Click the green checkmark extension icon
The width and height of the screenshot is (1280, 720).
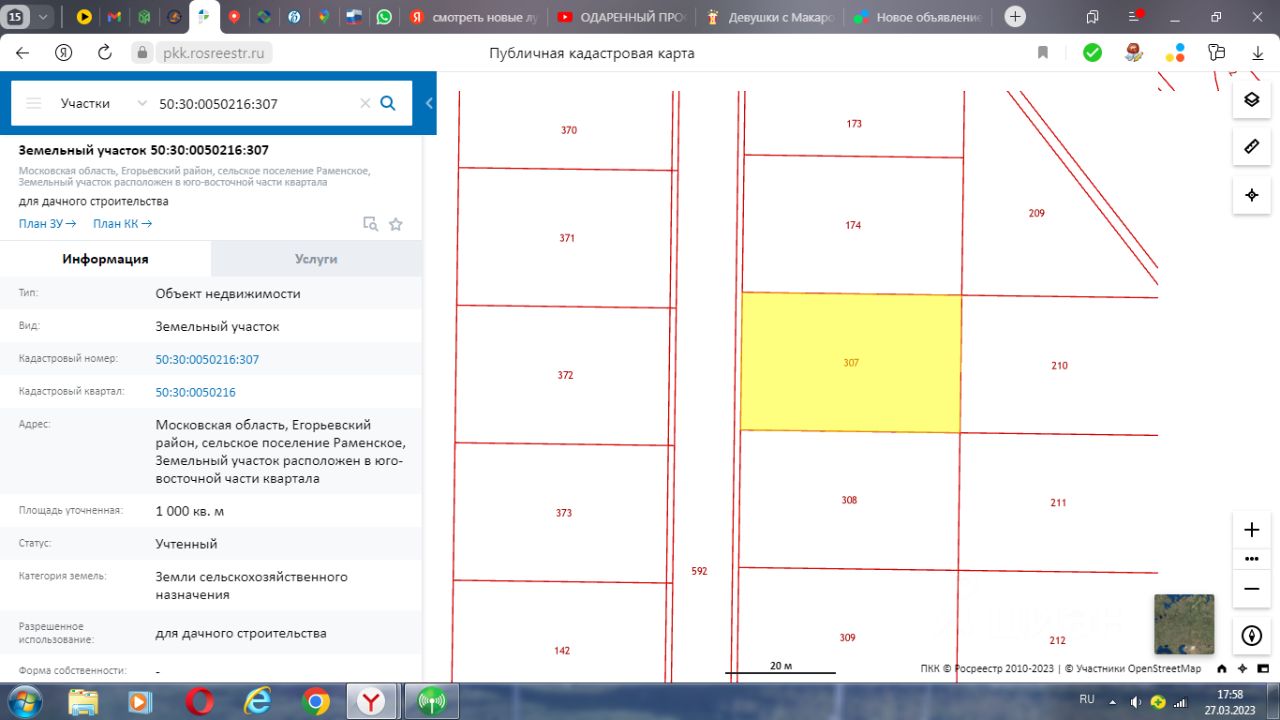point(1092,53)
